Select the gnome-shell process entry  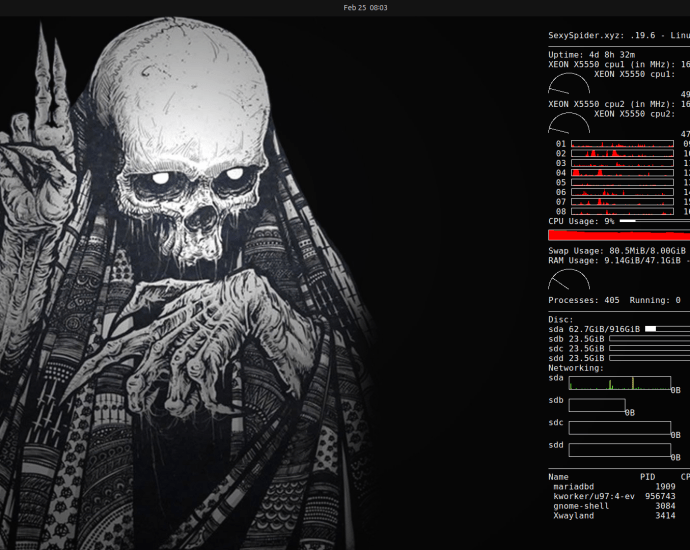(x=579, y=506)
